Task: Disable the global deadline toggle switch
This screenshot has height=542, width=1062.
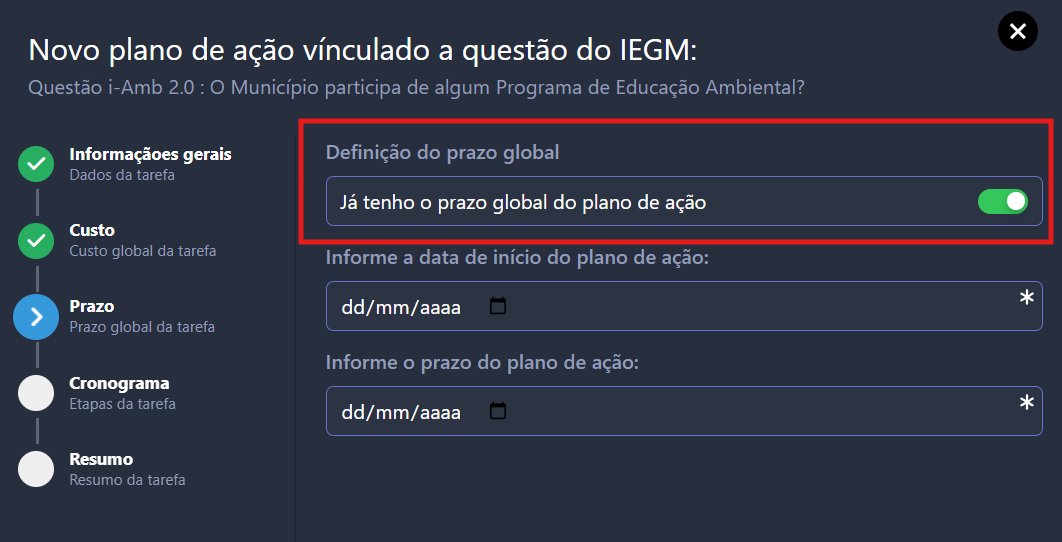Action: point(1002,201)
